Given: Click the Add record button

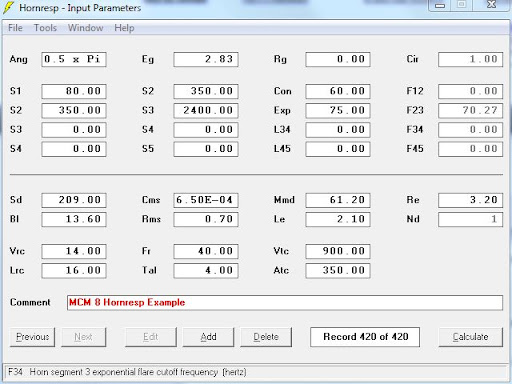Looking at the screenshot, I should [208, 337].
